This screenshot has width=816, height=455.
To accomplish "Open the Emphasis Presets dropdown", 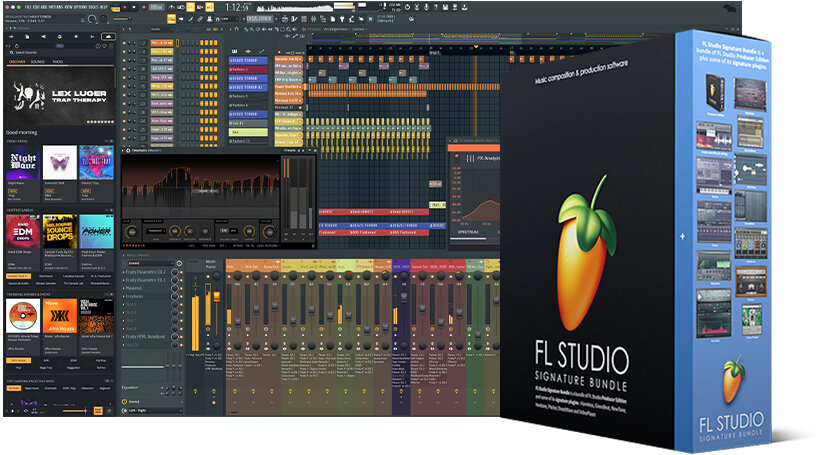I will coord(290,150).
